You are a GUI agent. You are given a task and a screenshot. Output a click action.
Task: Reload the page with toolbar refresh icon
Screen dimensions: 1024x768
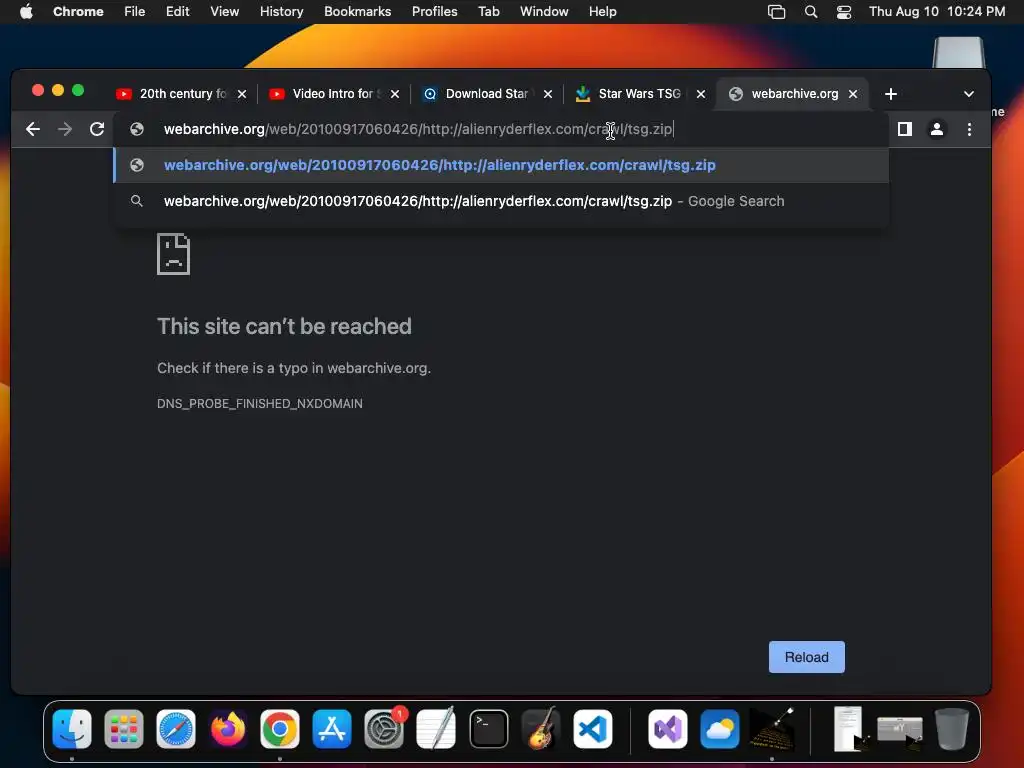click(x=97, y=129)
